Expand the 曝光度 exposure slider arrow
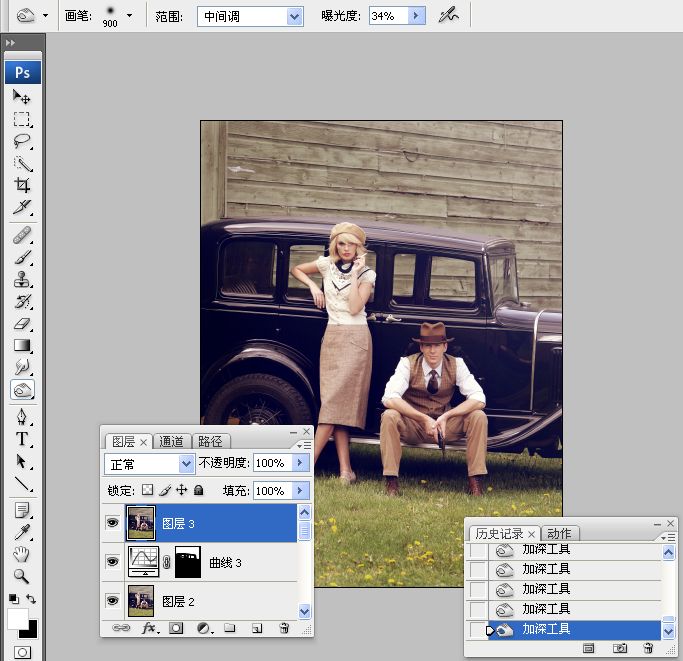The image size is (683, 661). [x=417, y=17]
